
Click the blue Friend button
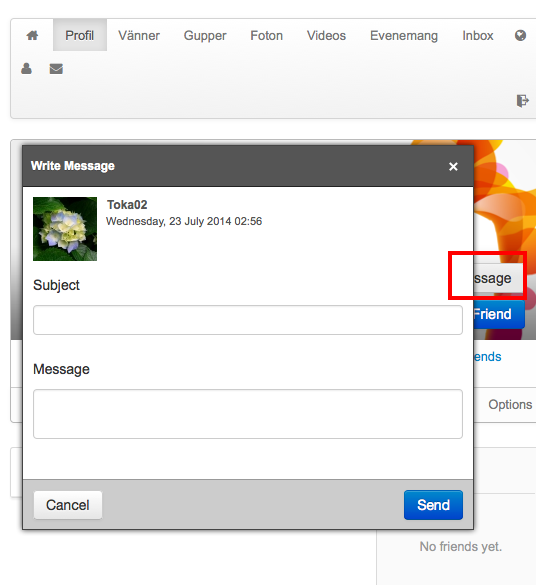click(x=499, y=314)
